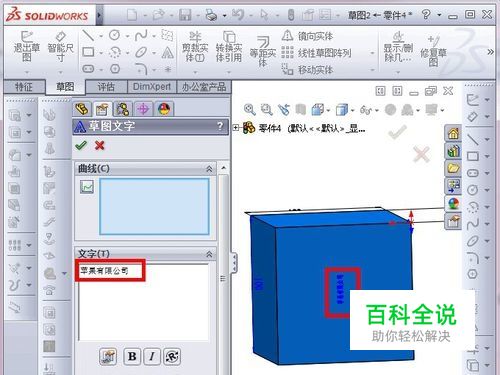Click the Print icon
This screenshot has width=500, height=375.
(x=211, y=15)
